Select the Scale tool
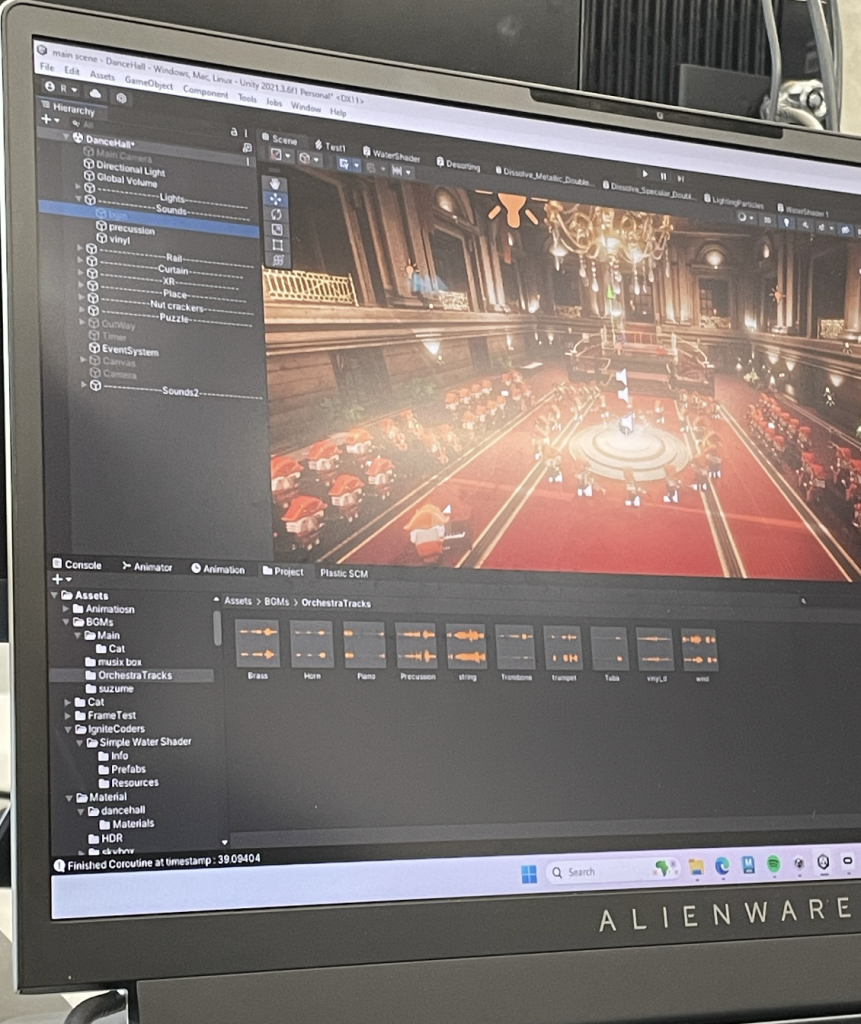The height and width of the screenshot is (1024, 861). point(277,229)
